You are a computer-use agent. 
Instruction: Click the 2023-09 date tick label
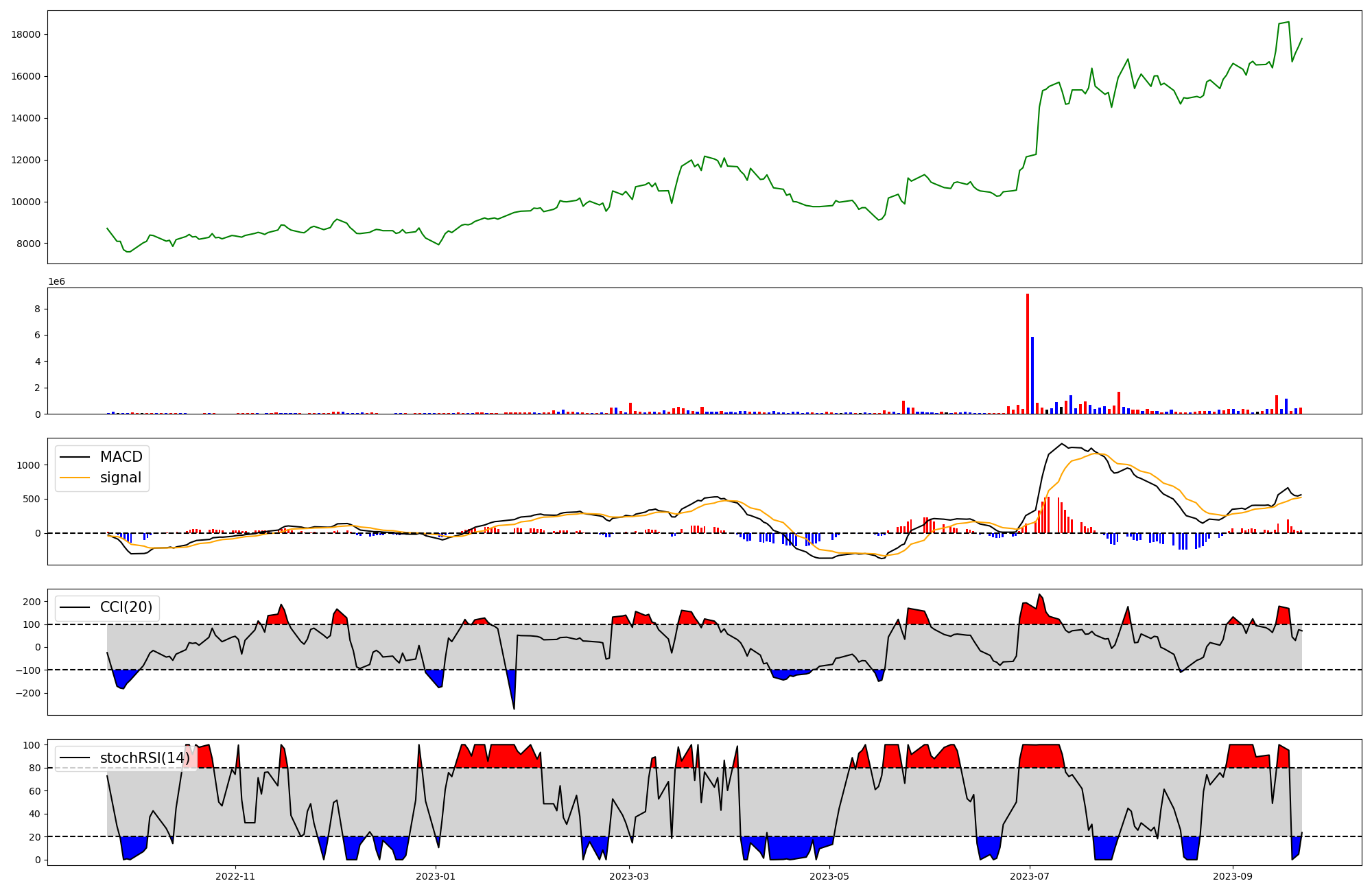coord(1233,876)
